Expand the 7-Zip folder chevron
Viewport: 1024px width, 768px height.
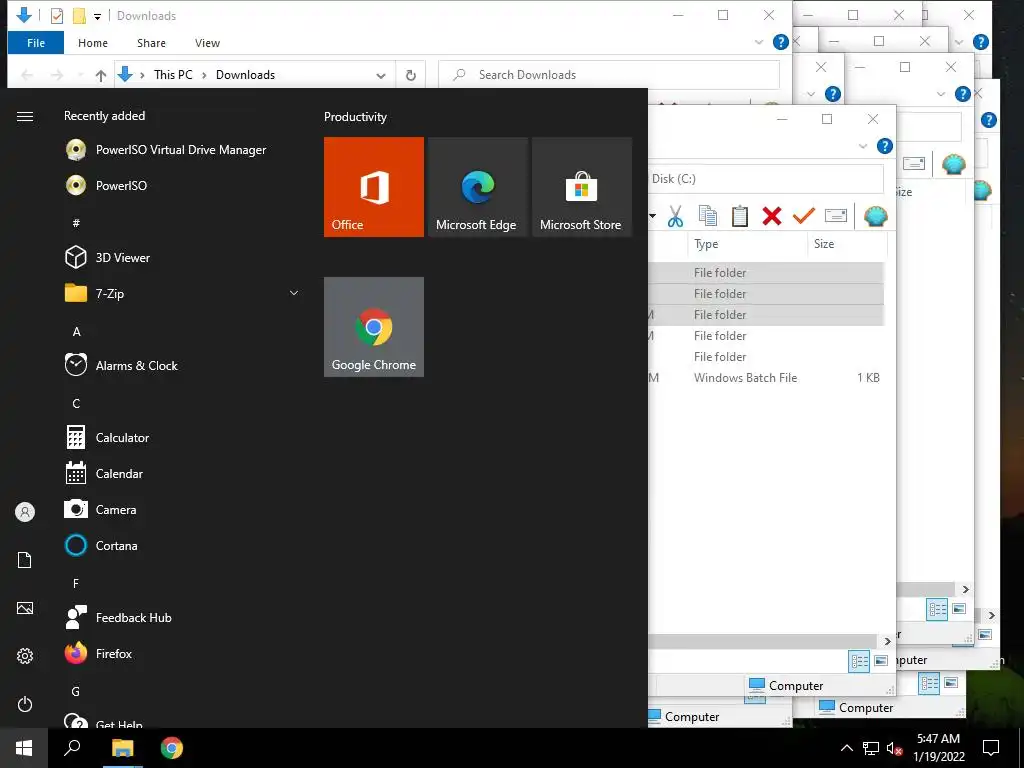294,293
